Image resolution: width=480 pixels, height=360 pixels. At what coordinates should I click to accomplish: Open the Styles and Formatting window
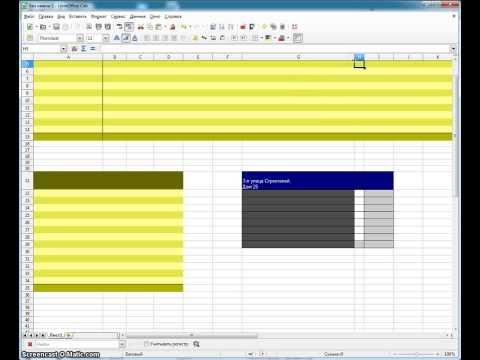(29, 38)
